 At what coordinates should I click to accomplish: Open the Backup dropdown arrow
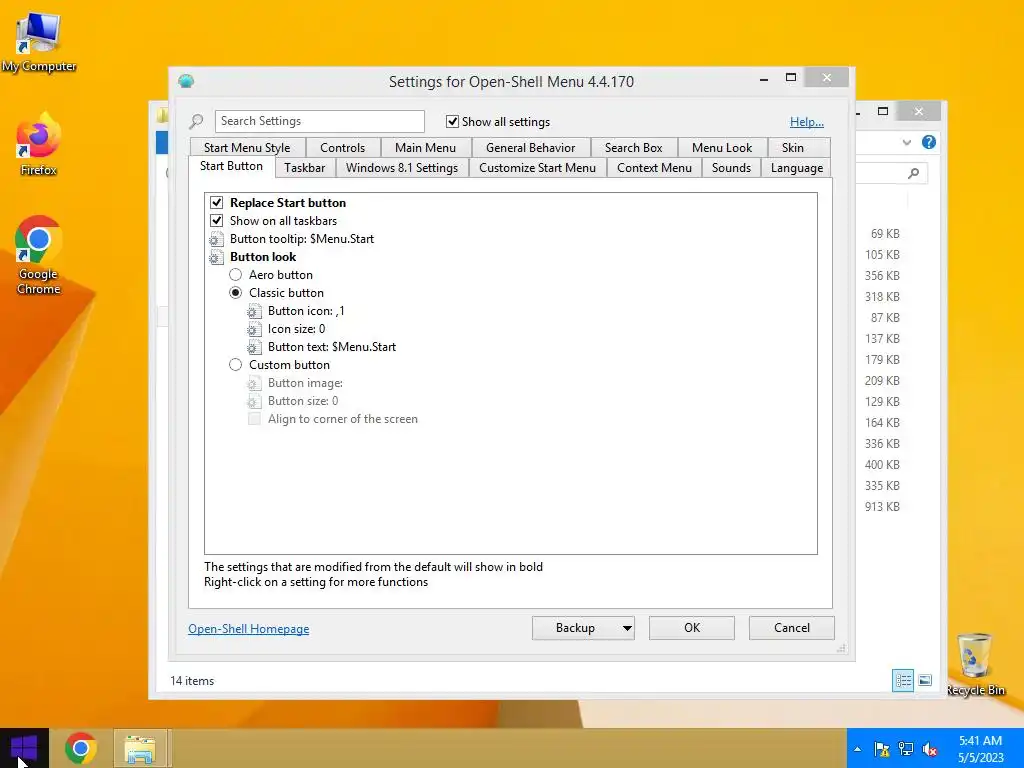(x=627, y=628)
